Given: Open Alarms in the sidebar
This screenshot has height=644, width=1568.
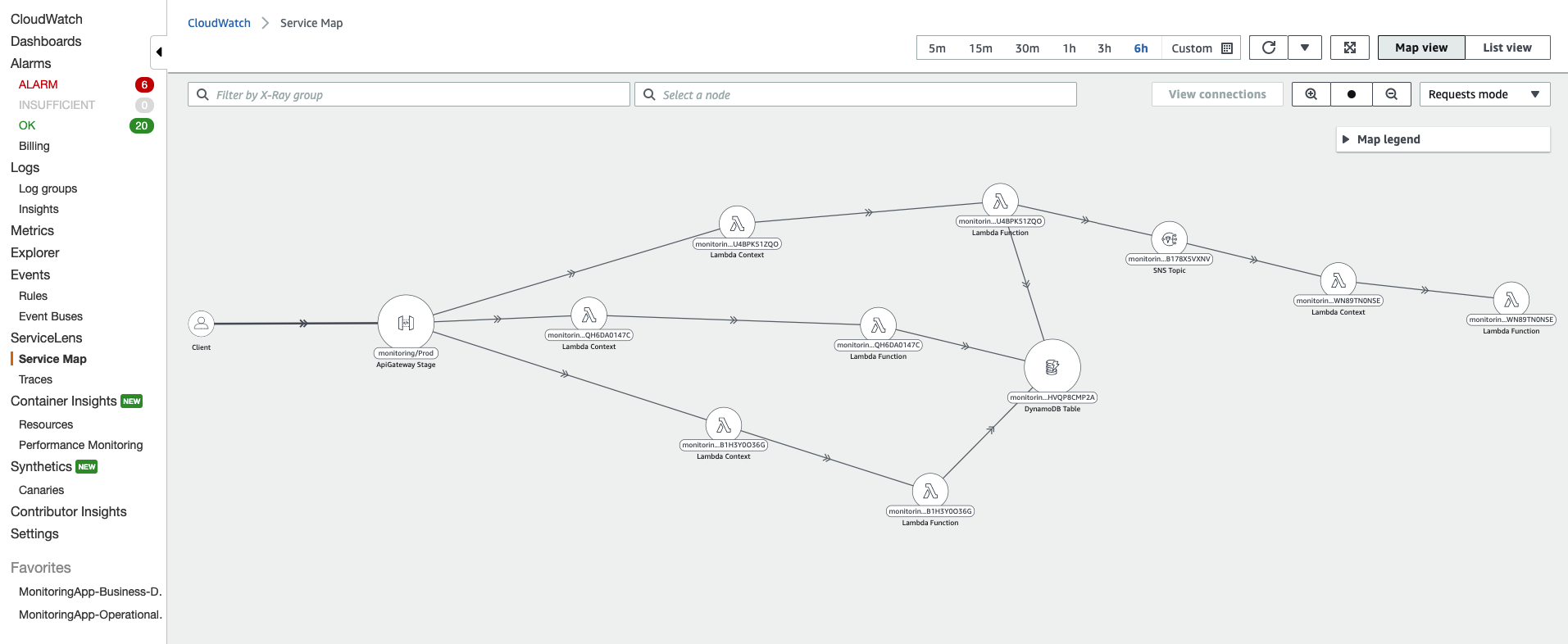Looking at the screenshot, I should pos(31,63).
